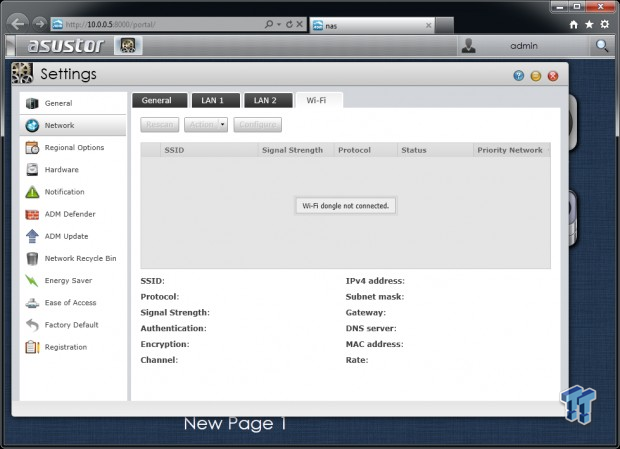Screen dimensions: 620x449
Task: Click the Energy Saver green leaf icon
Action: 32,280
